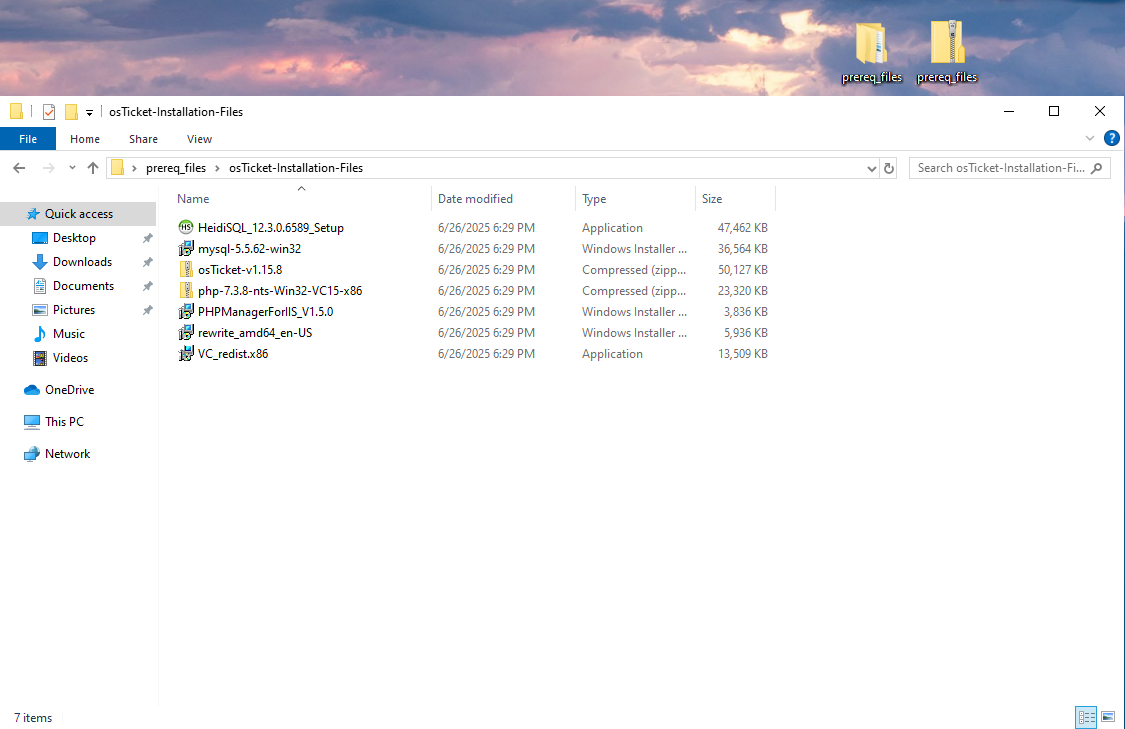Viewport: 1125px width, 729px height.
Task: Open Pictures in the navigation pane
Action: pos(74,310)
